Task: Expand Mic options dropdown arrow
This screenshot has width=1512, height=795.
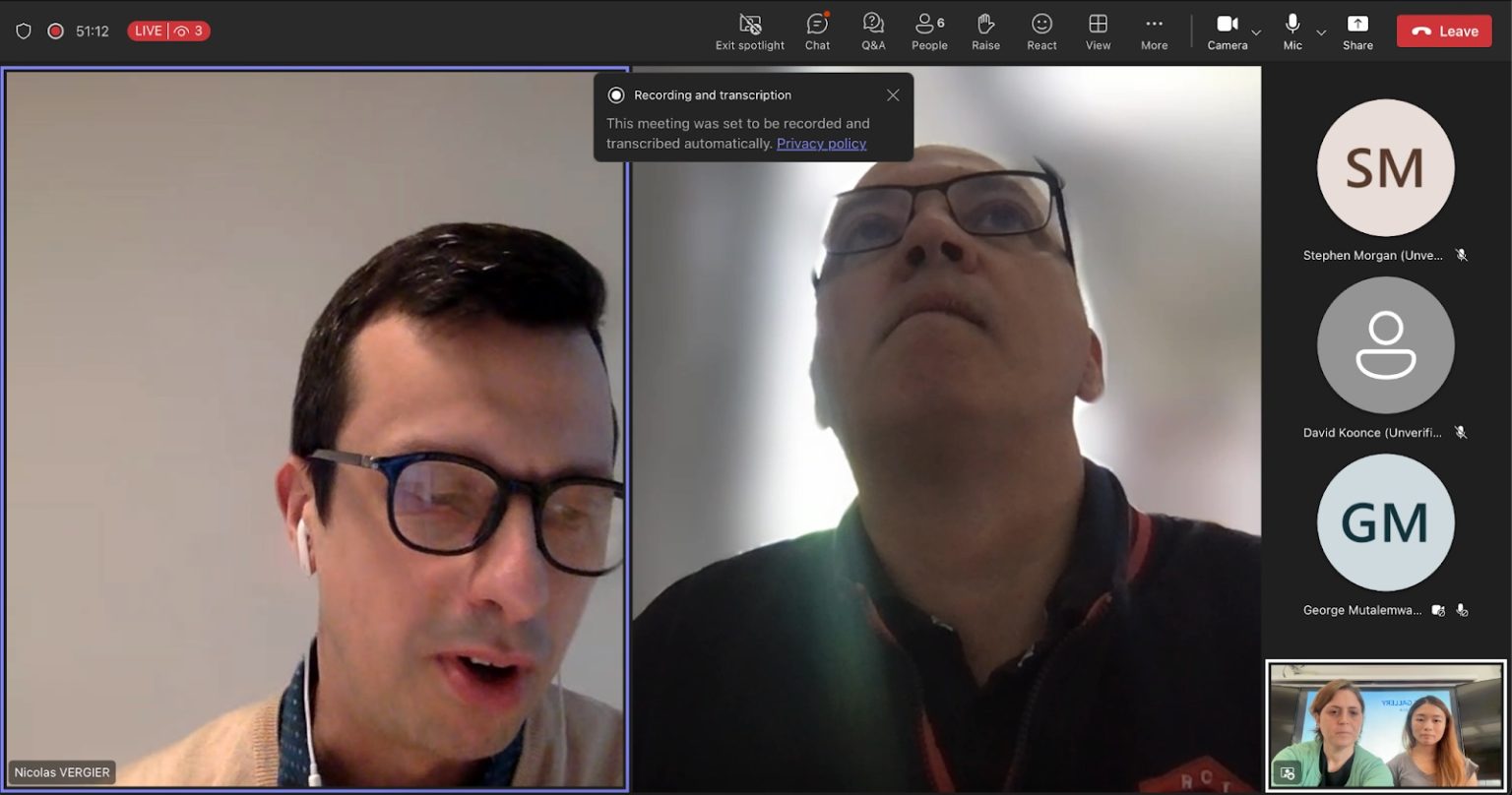Action: click(1321, 32)
